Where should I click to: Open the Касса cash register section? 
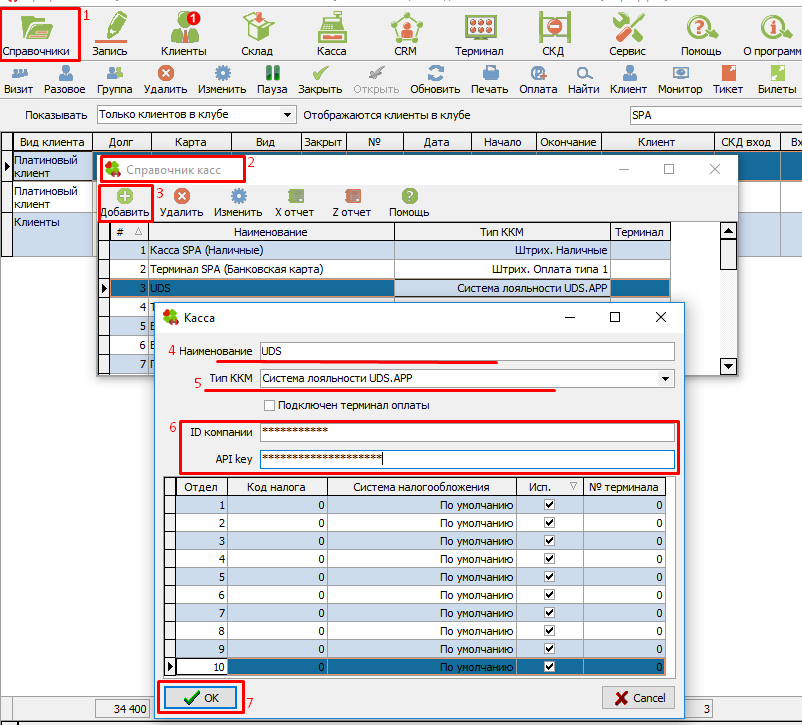tap(331, 34)
